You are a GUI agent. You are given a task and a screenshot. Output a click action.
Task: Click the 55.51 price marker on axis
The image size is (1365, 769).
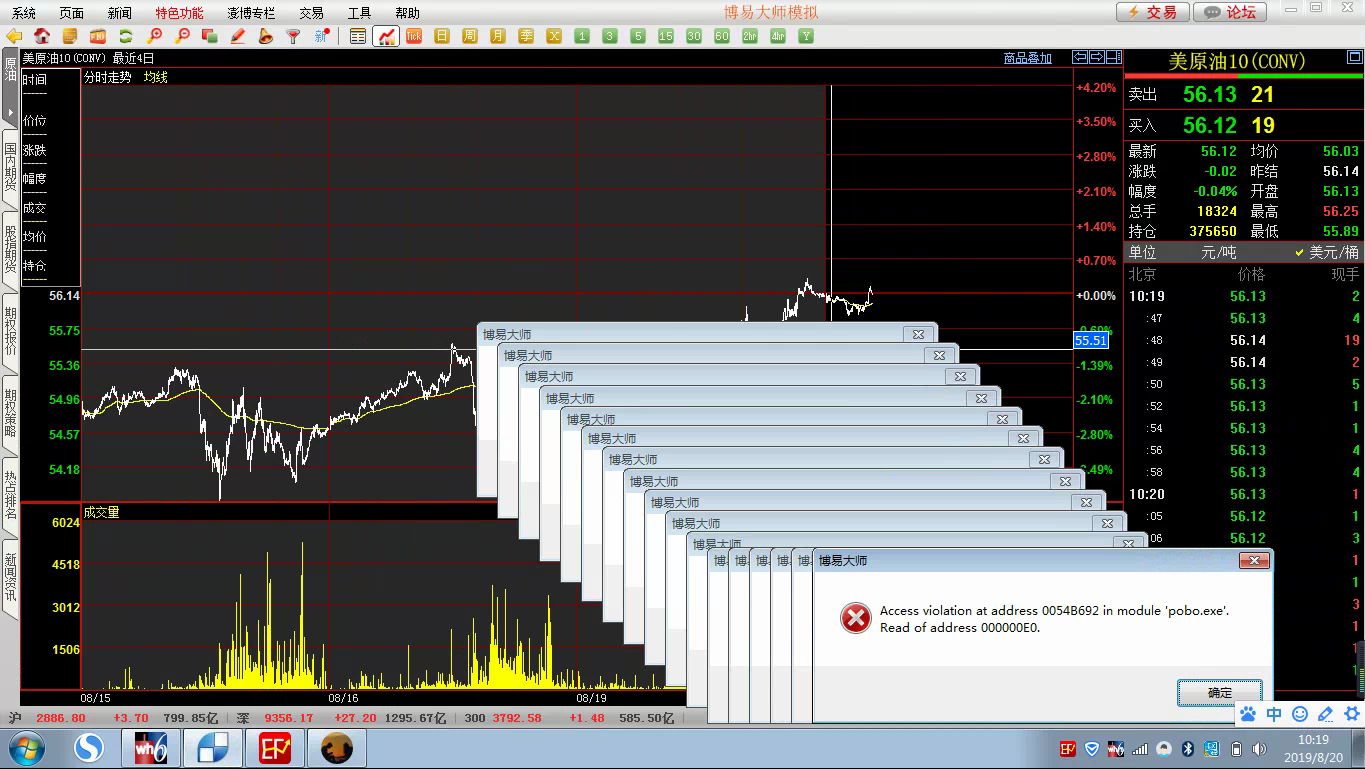coord(1090,341)
